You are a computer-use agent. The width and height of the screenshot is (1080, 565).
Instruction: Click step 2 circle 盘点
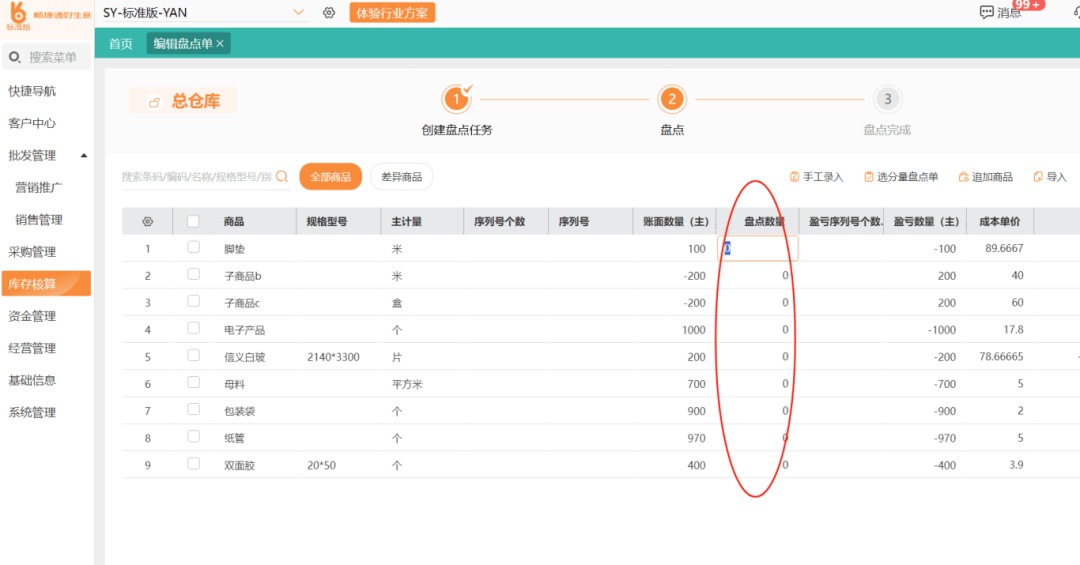[672, 99]
